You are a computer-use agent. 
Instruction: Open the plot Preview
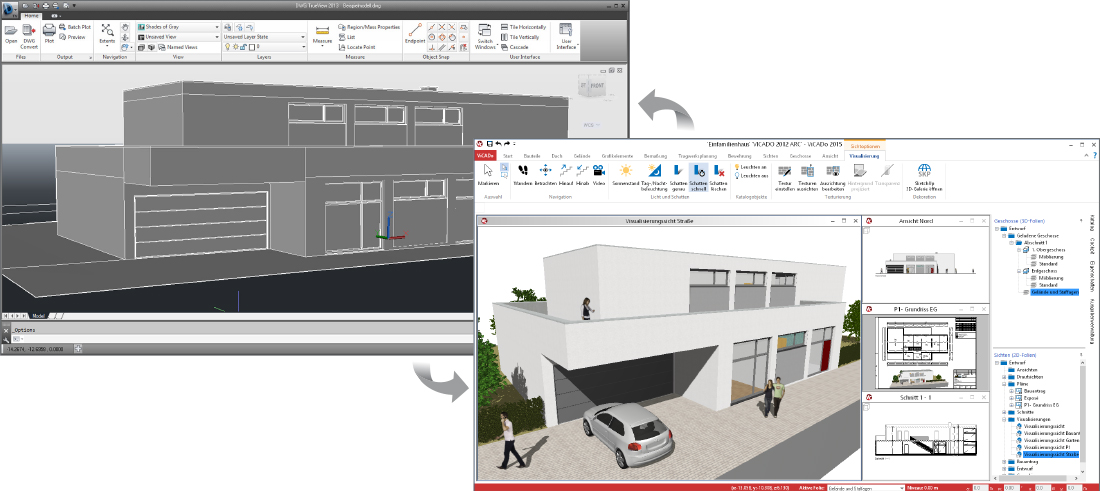(x=72, y=36)
